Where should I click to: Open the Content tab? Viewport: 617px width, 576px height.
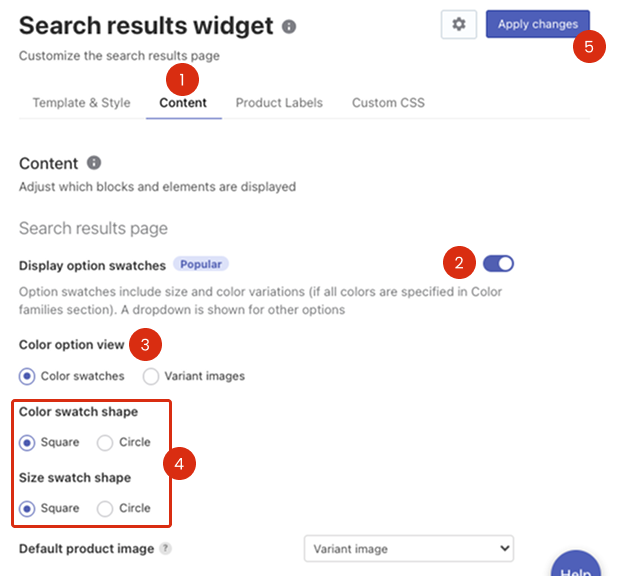coord(183,103)
